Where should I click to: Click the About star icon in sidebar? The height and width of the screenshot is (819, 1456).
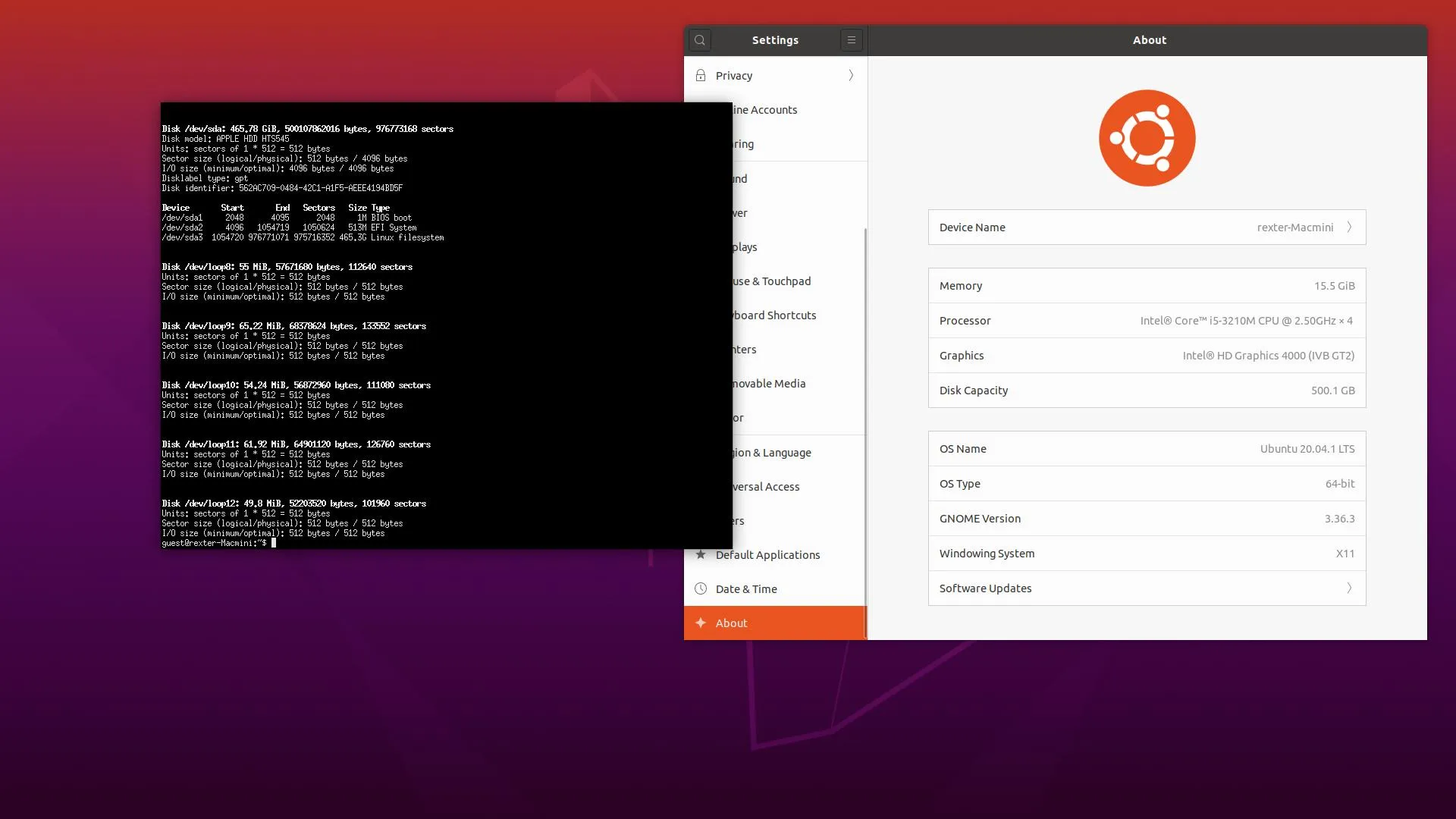[x=701, y=623]
